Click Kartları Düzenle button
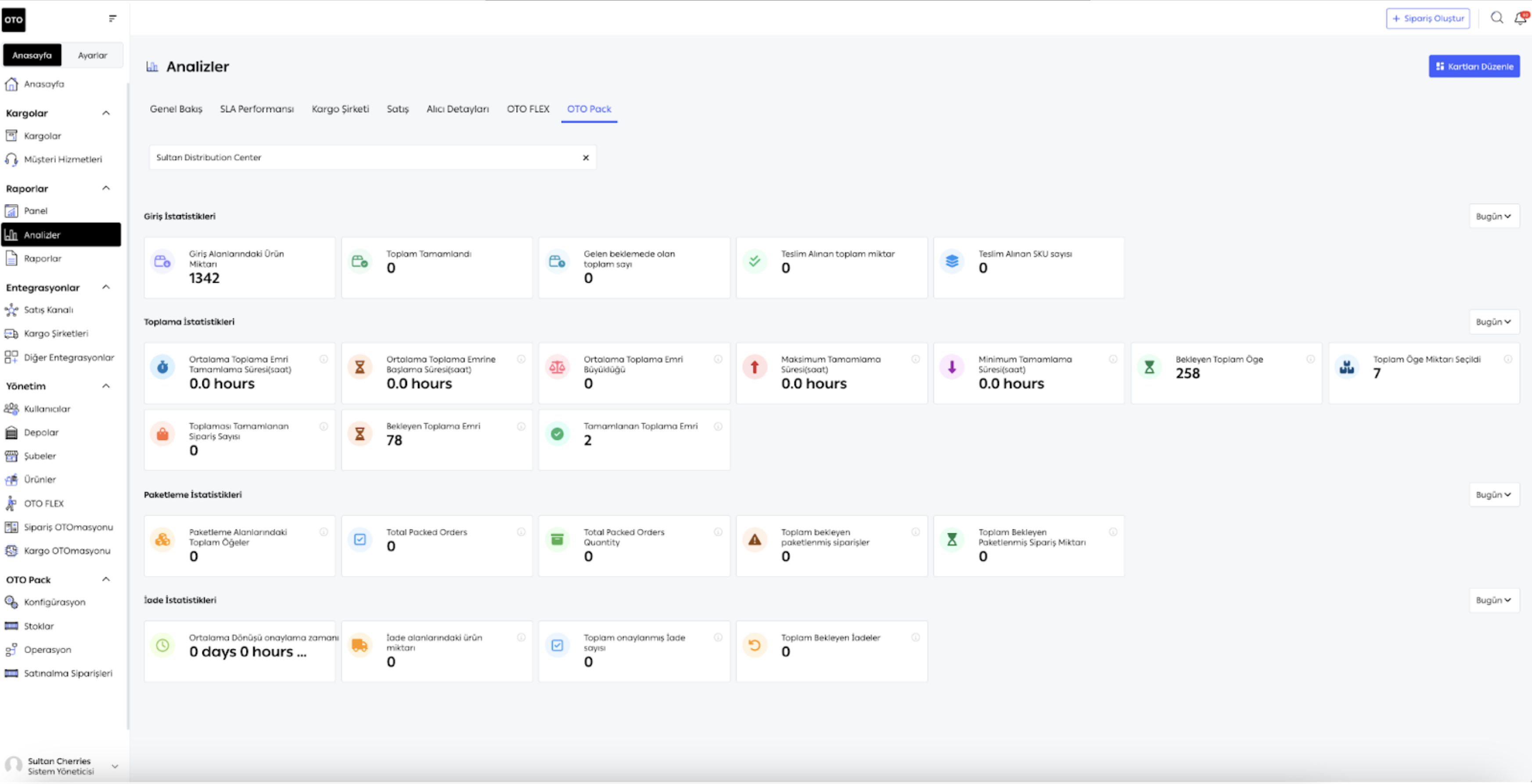Screen dimensions: 1532x784 pos(1474,67)
